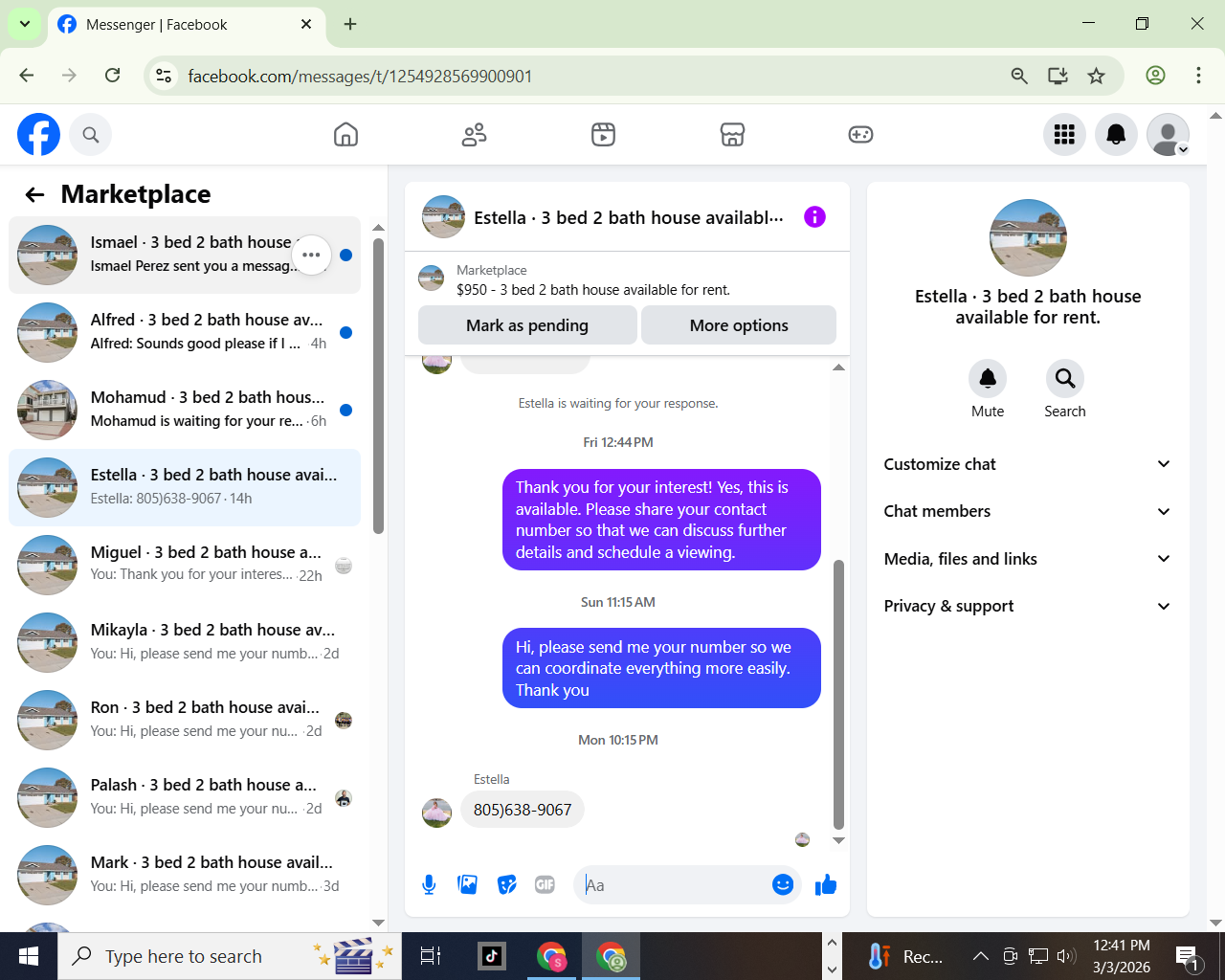
Task: Reload the page in Chrome
Action: (x=113, y=76)
